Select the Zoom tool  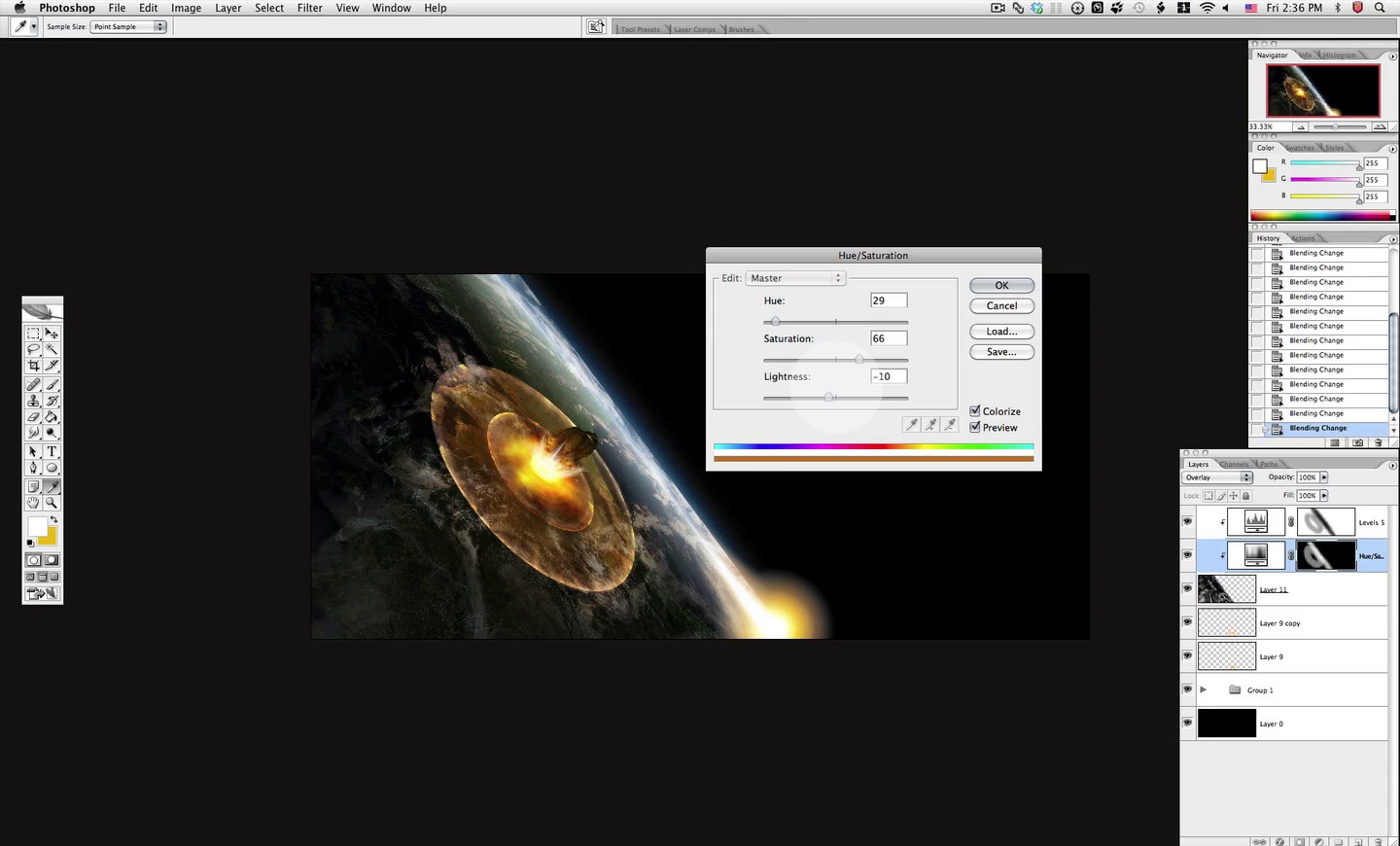point(52,503)
